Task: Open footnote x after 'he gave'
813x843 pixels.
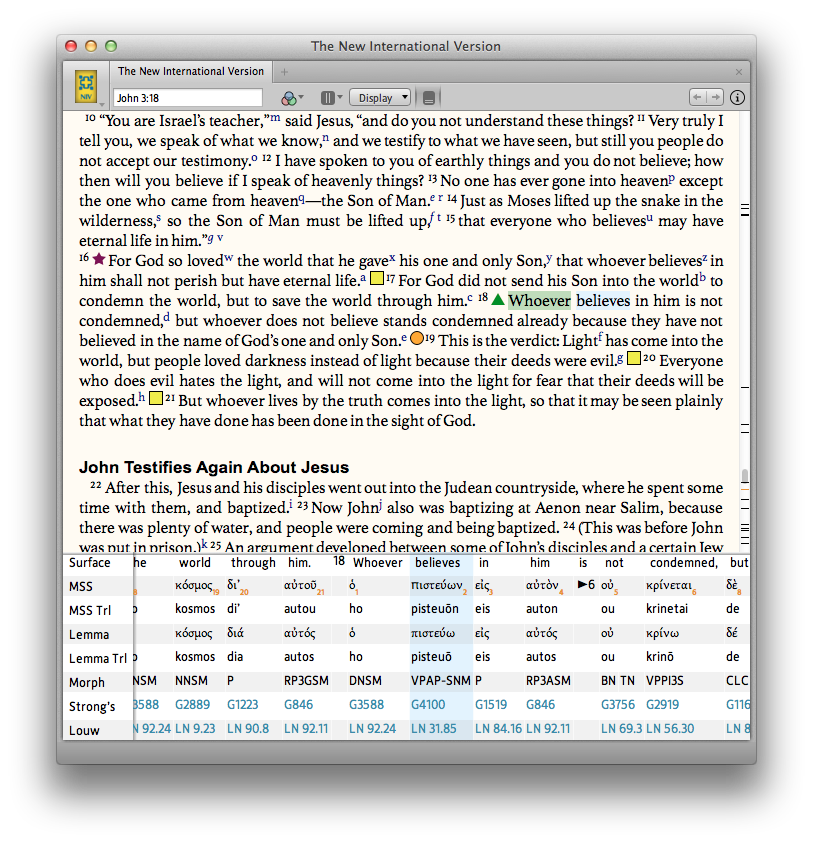Action: (x=392, y=258)
